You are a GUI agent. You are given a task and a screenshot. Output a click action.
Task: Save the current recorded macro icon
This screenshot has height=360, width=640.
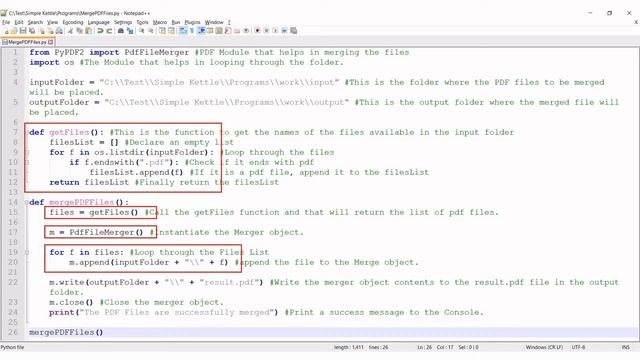pyautogui.click(x=293, y=31)
